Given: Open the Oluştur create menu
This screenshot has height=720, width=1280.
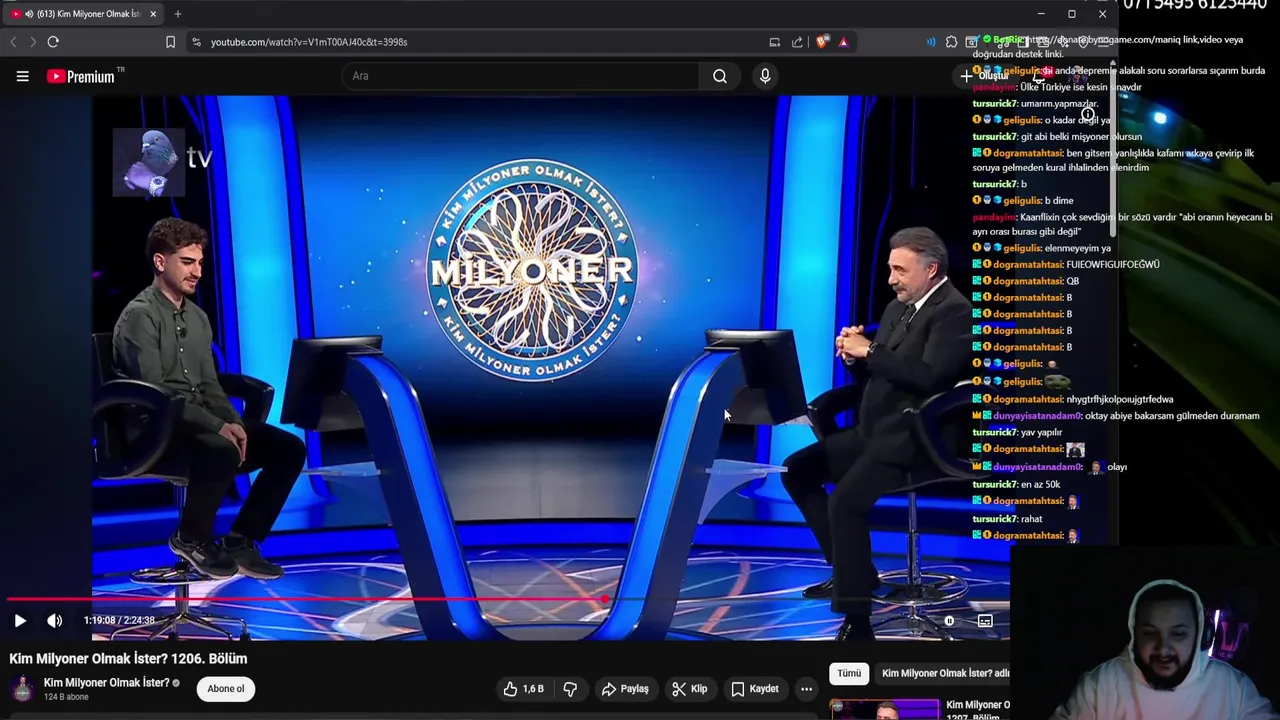Looking at the screenshot, I should point(984,76).
